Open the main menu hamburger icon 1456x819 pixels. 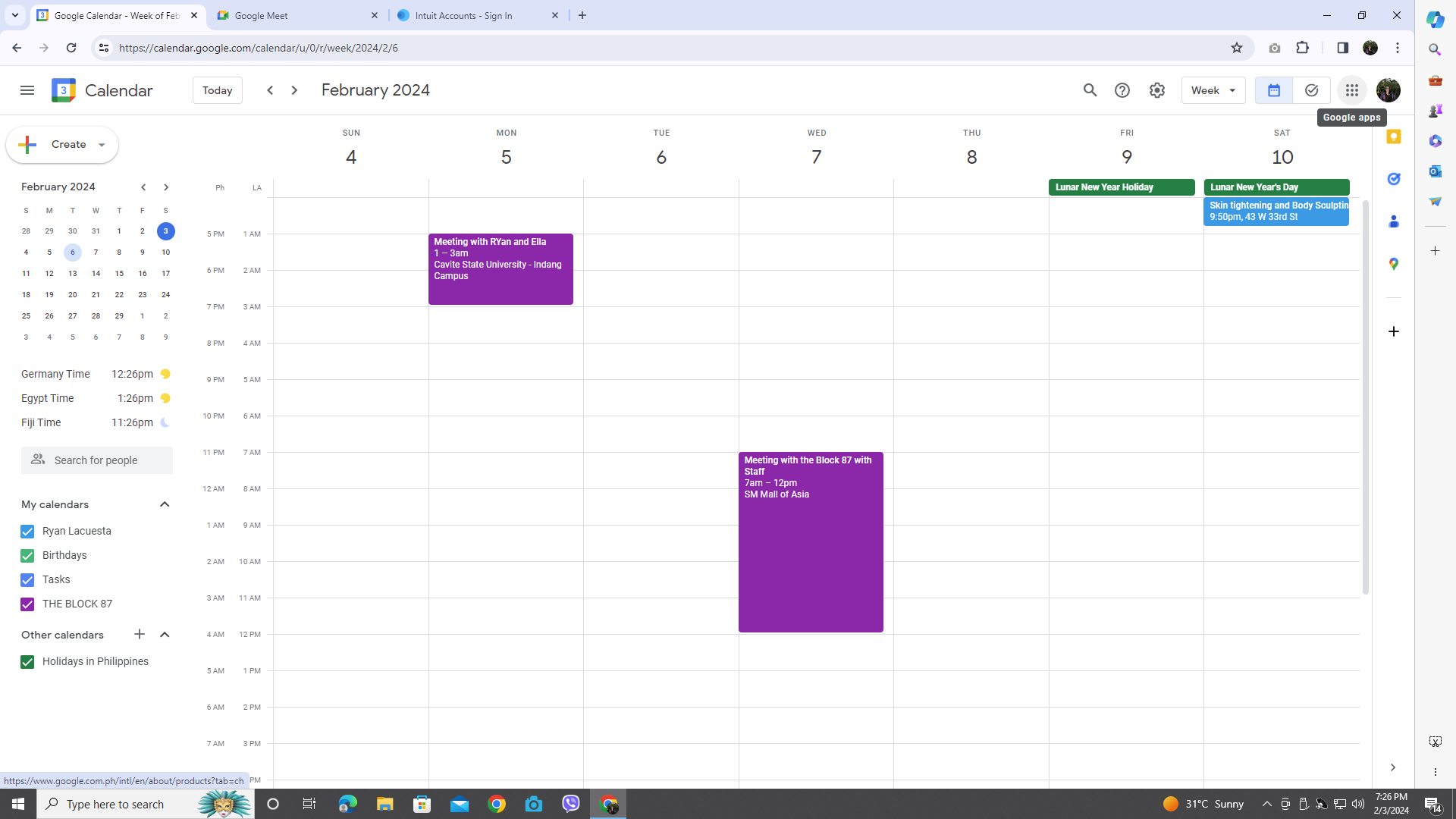coord(27,90)
